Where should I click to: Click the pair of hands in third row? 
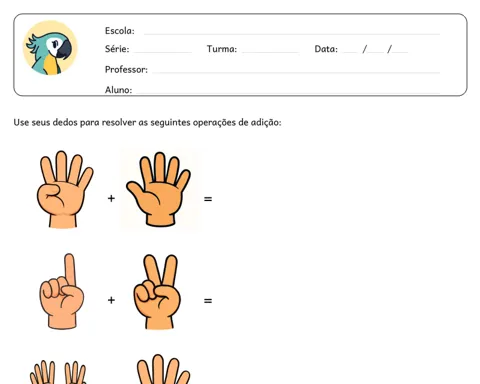58,372
